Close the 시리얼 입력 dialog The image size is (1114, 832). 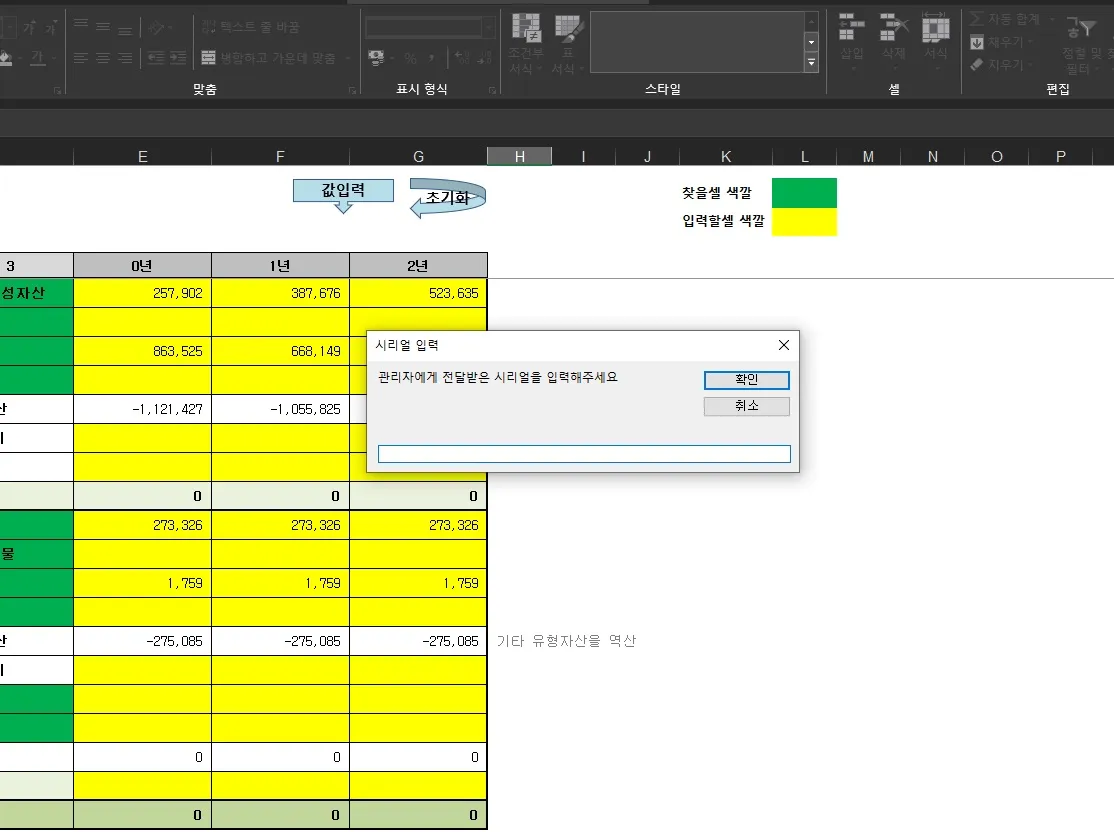click(784, 345)
